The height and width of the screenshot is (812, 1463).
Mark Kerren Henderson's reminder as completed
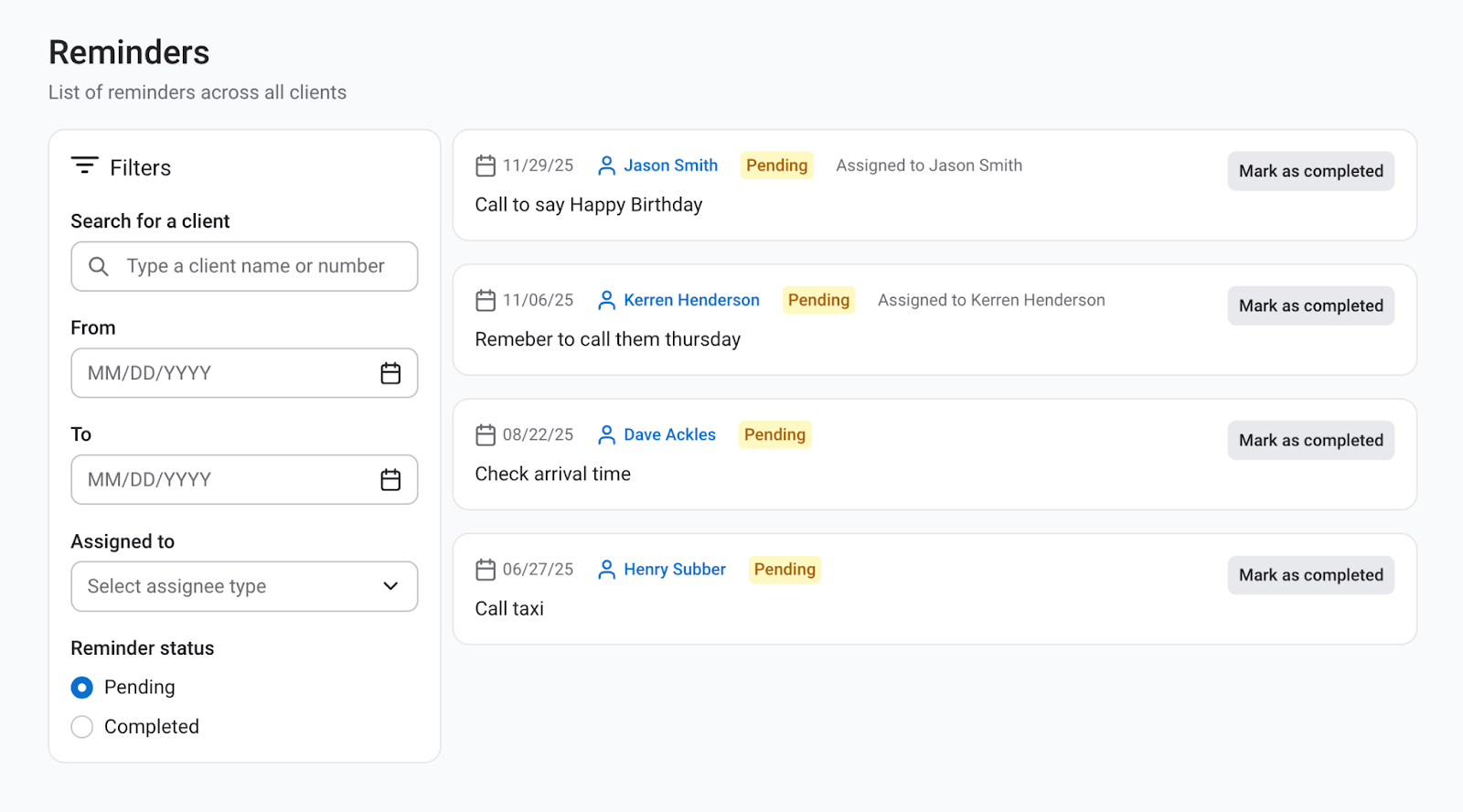[x=1310, y=305]
